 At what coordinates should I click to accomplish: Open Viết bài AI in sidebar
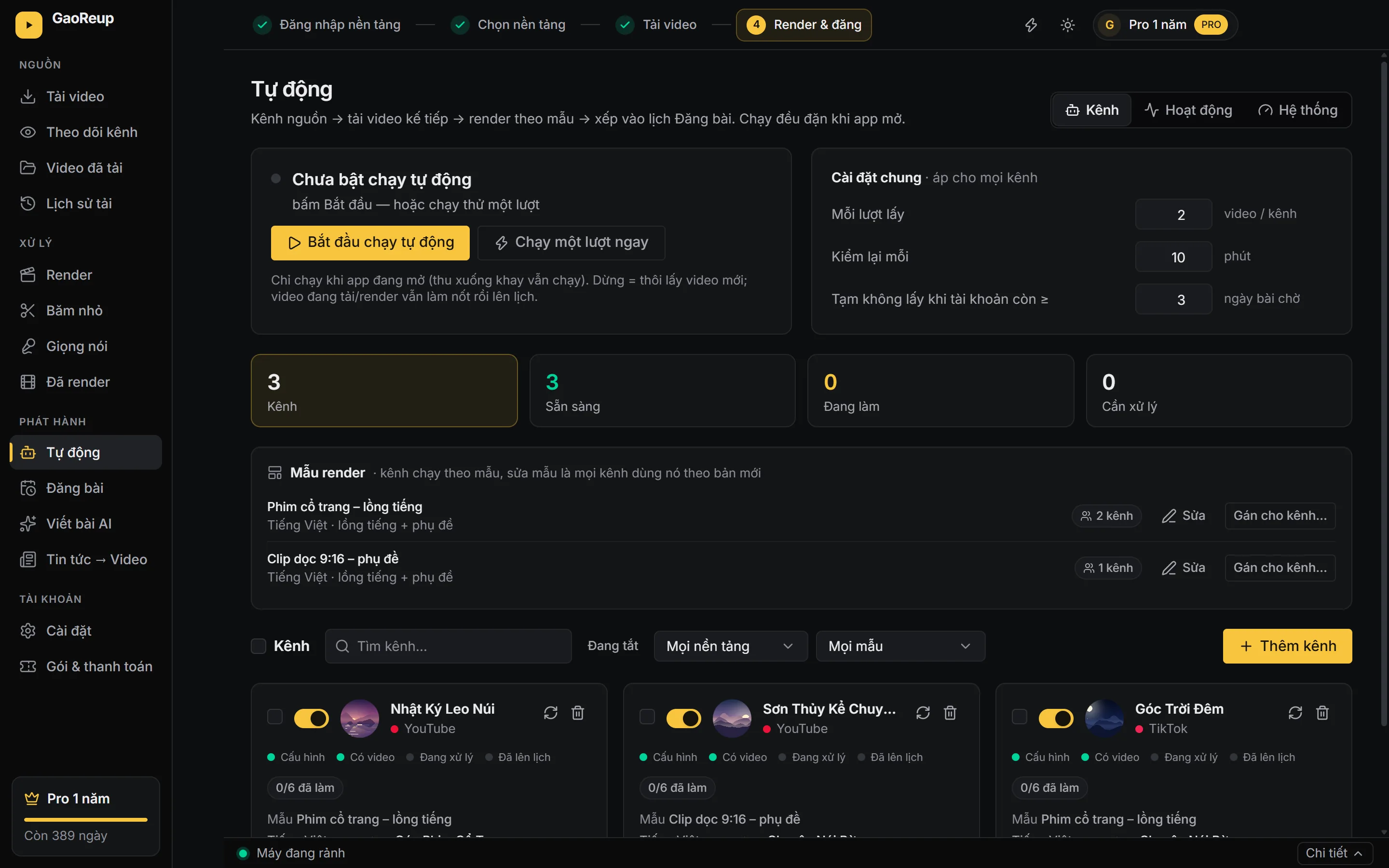click(86, 524)
